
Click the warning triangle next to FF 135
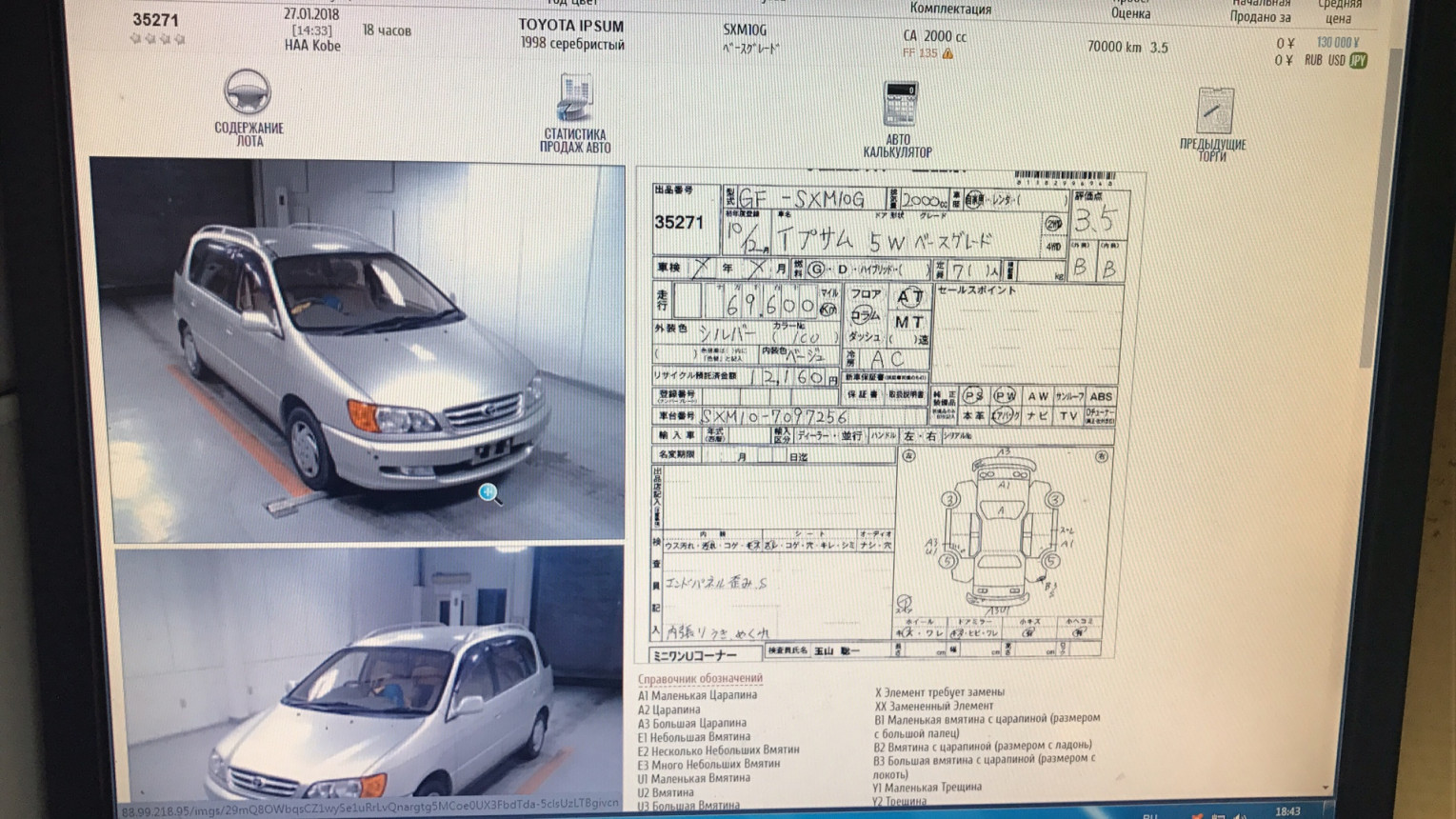[x=947, y=54]
